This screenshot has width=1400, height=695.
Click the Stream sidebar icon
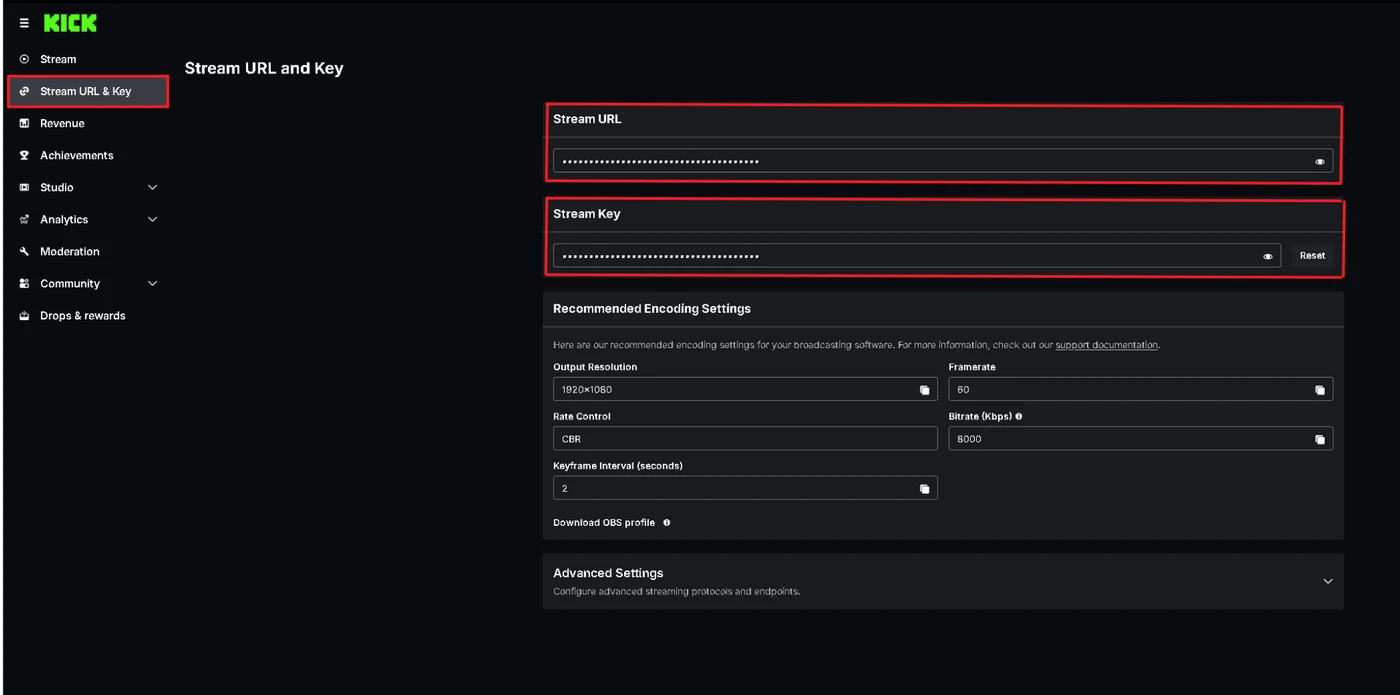pyautogui.click(x=24, y=59)
